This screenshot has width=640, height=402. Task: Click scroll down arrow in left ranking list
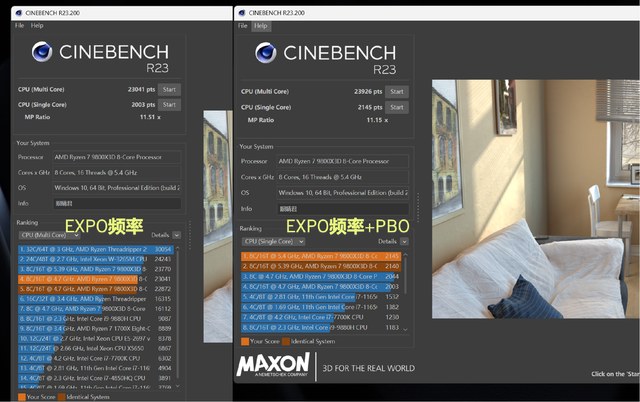point(178,386)
